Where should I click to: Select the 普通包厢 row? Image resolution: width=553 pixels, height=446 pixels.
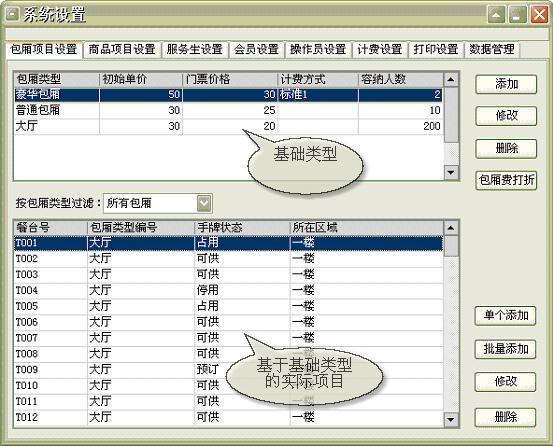[229, 110]
